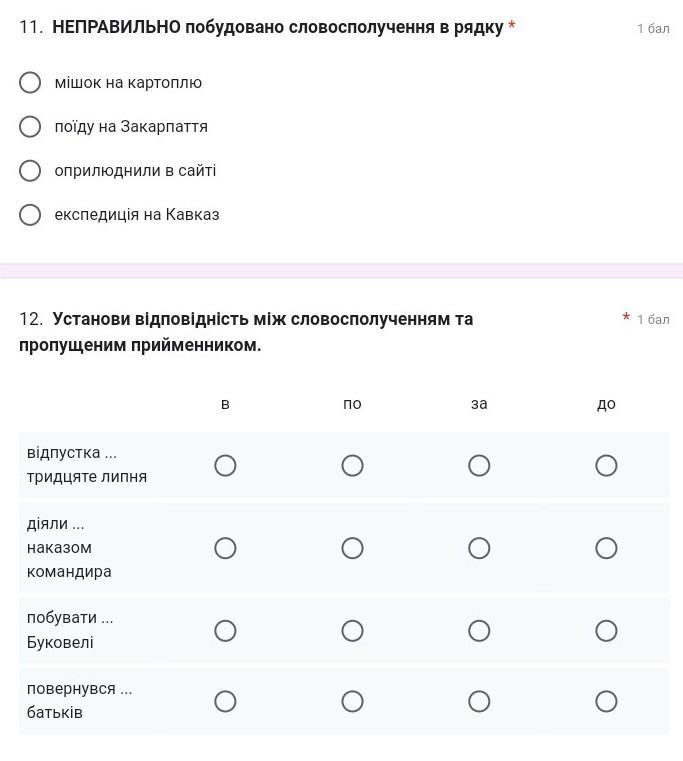The height and width of the screenshot is (761, 683).
Task: Choose the answer "поїду на Закарпаття"
Action: (x=30, y=126)
